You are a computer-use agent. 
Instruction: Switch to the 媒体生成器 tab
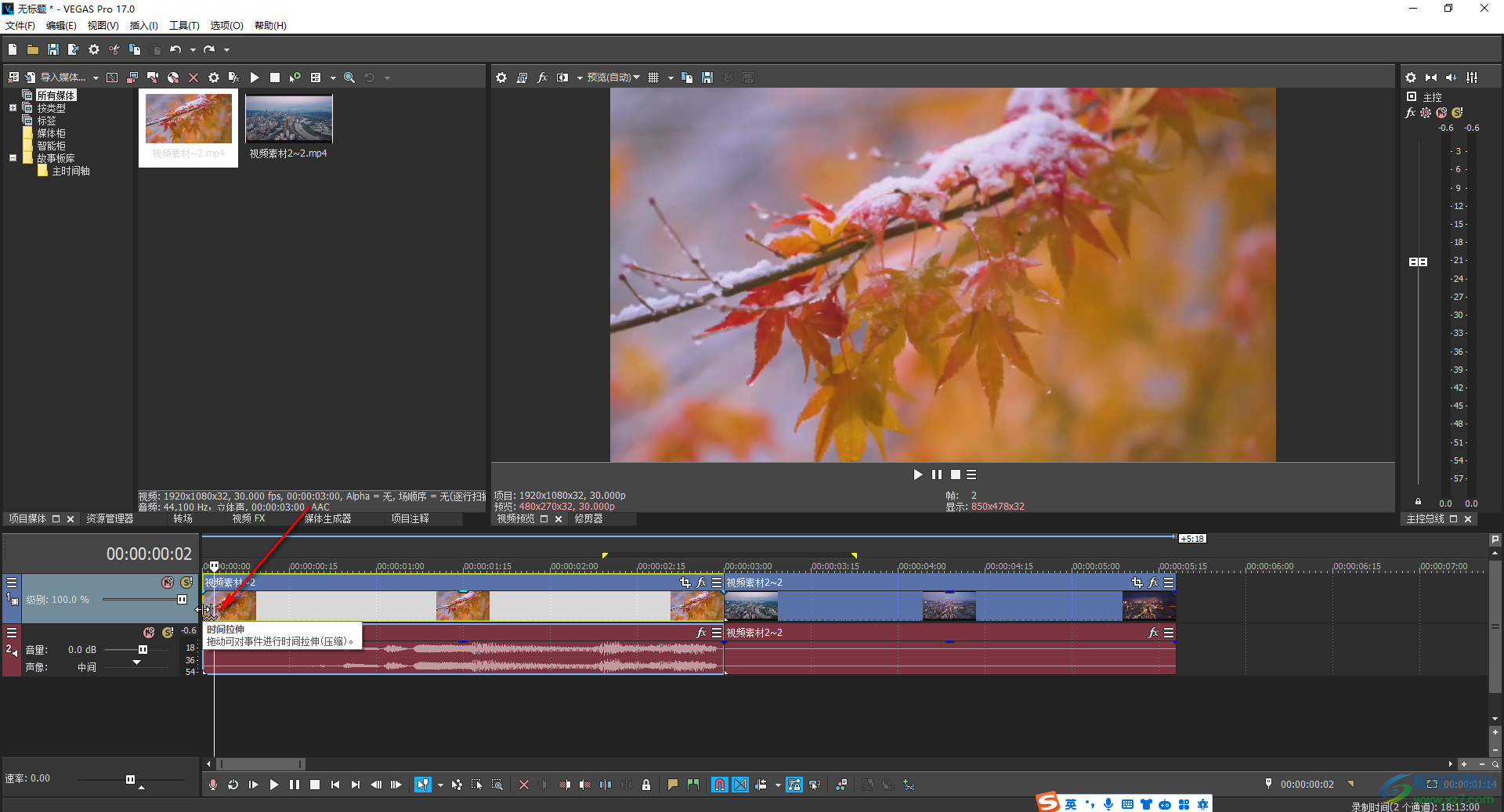tap(327, 519)
